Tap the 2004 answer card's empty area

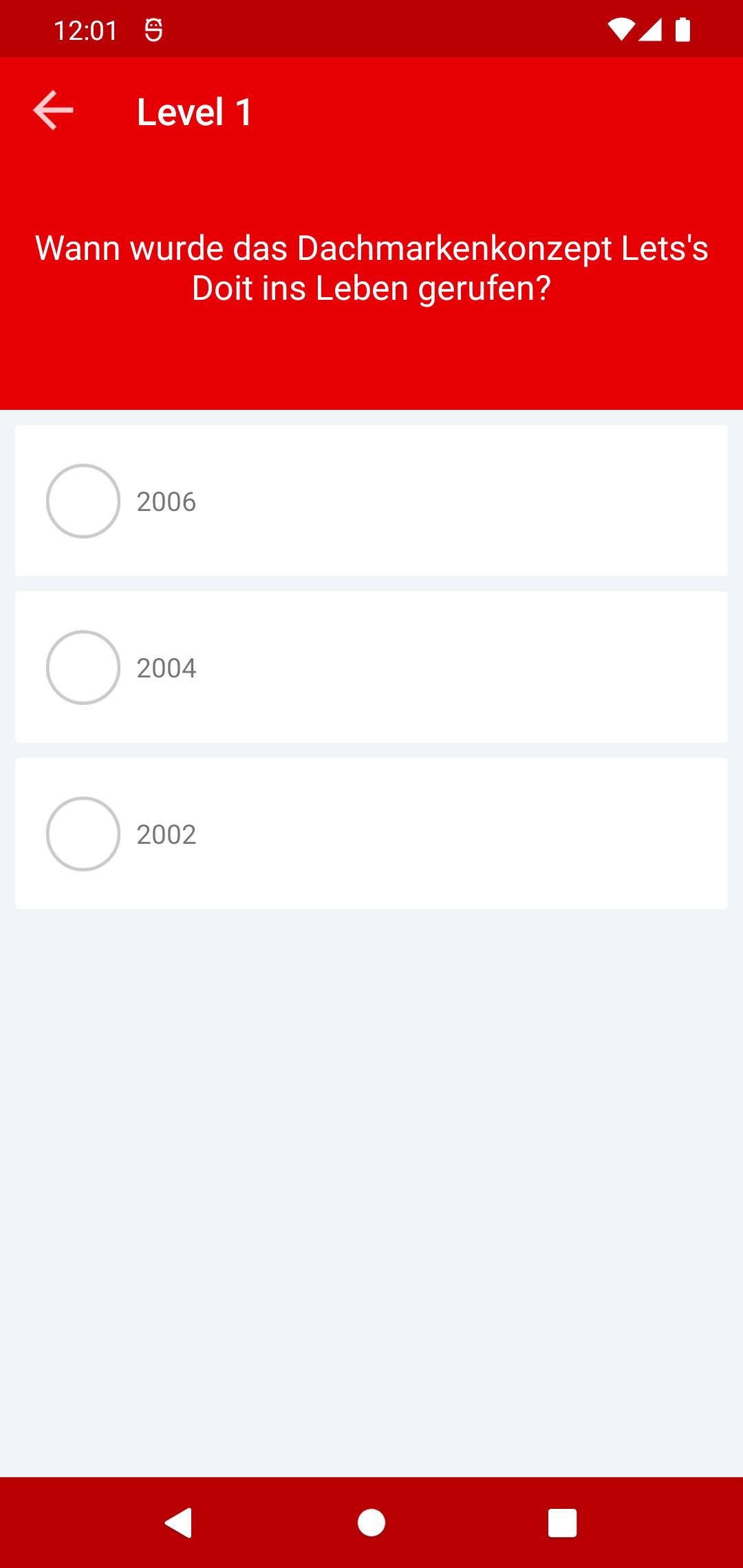(461, 667)
